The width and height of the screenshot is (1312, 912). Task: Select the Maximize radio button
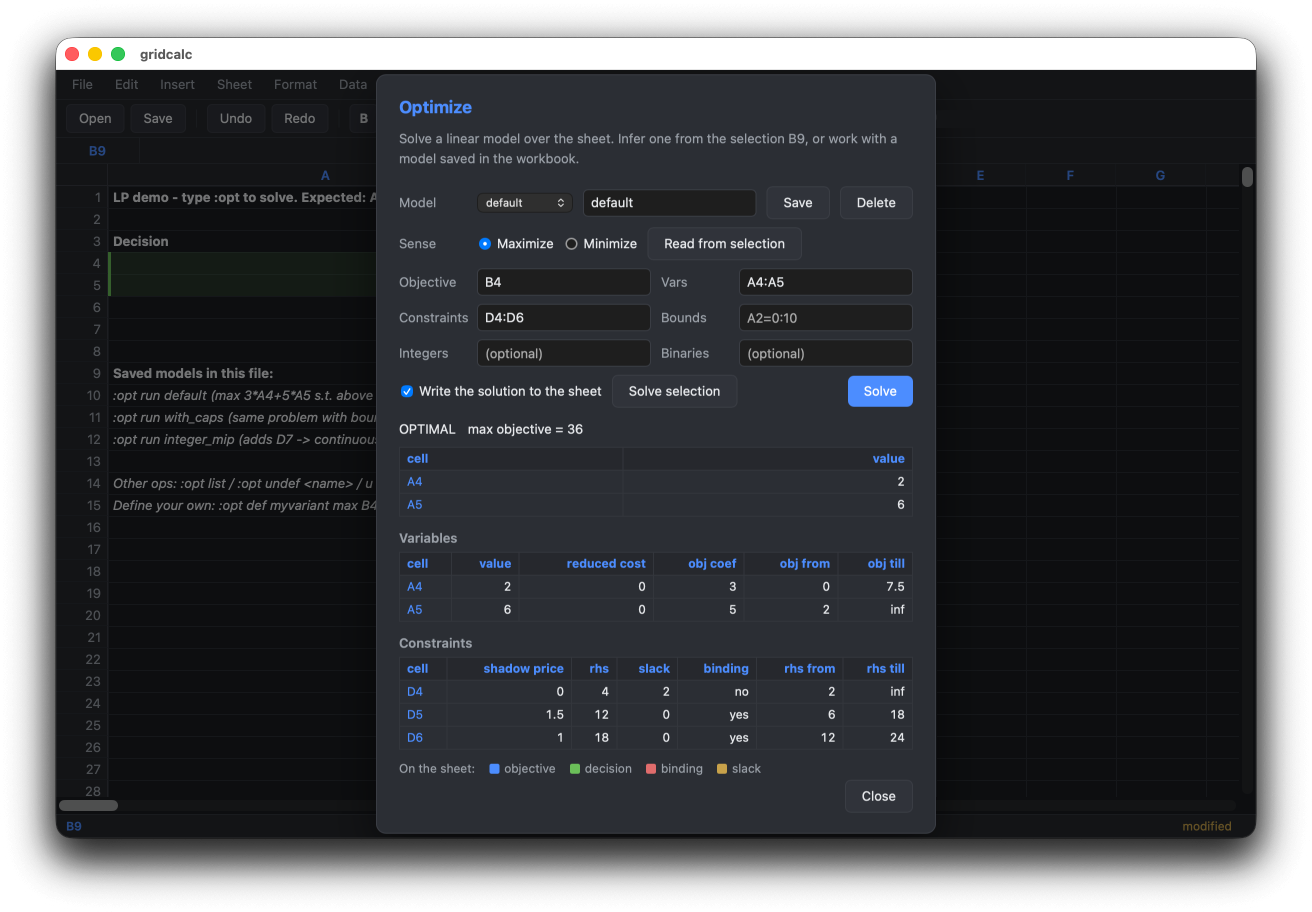[x=485, y=244]
